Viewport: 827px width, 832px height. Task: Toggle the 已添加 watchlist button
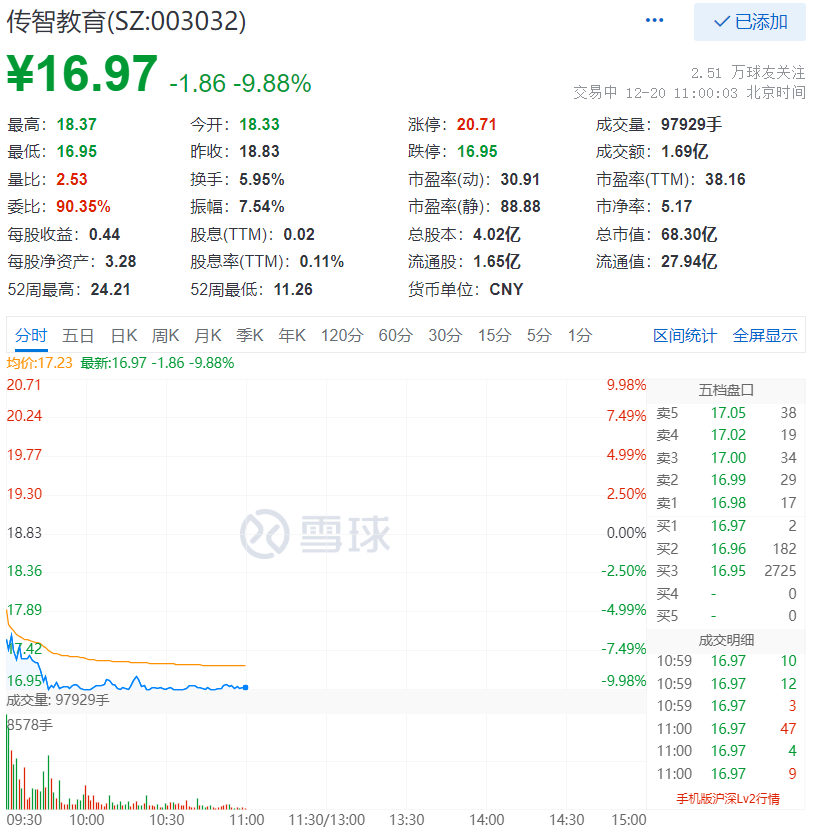coord(750,22)
